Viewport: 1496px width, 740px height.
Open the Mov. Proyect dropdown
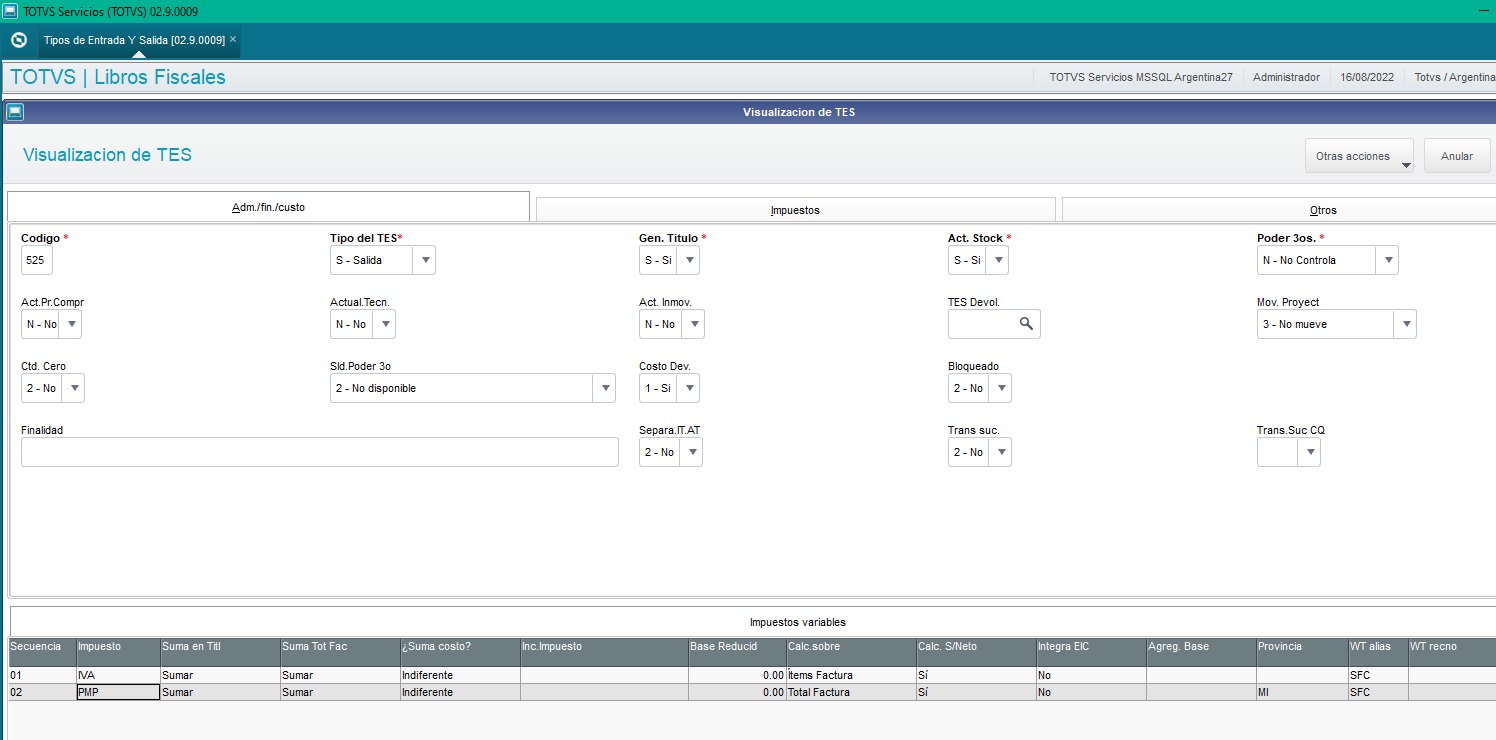click(x=1405, y=324)
